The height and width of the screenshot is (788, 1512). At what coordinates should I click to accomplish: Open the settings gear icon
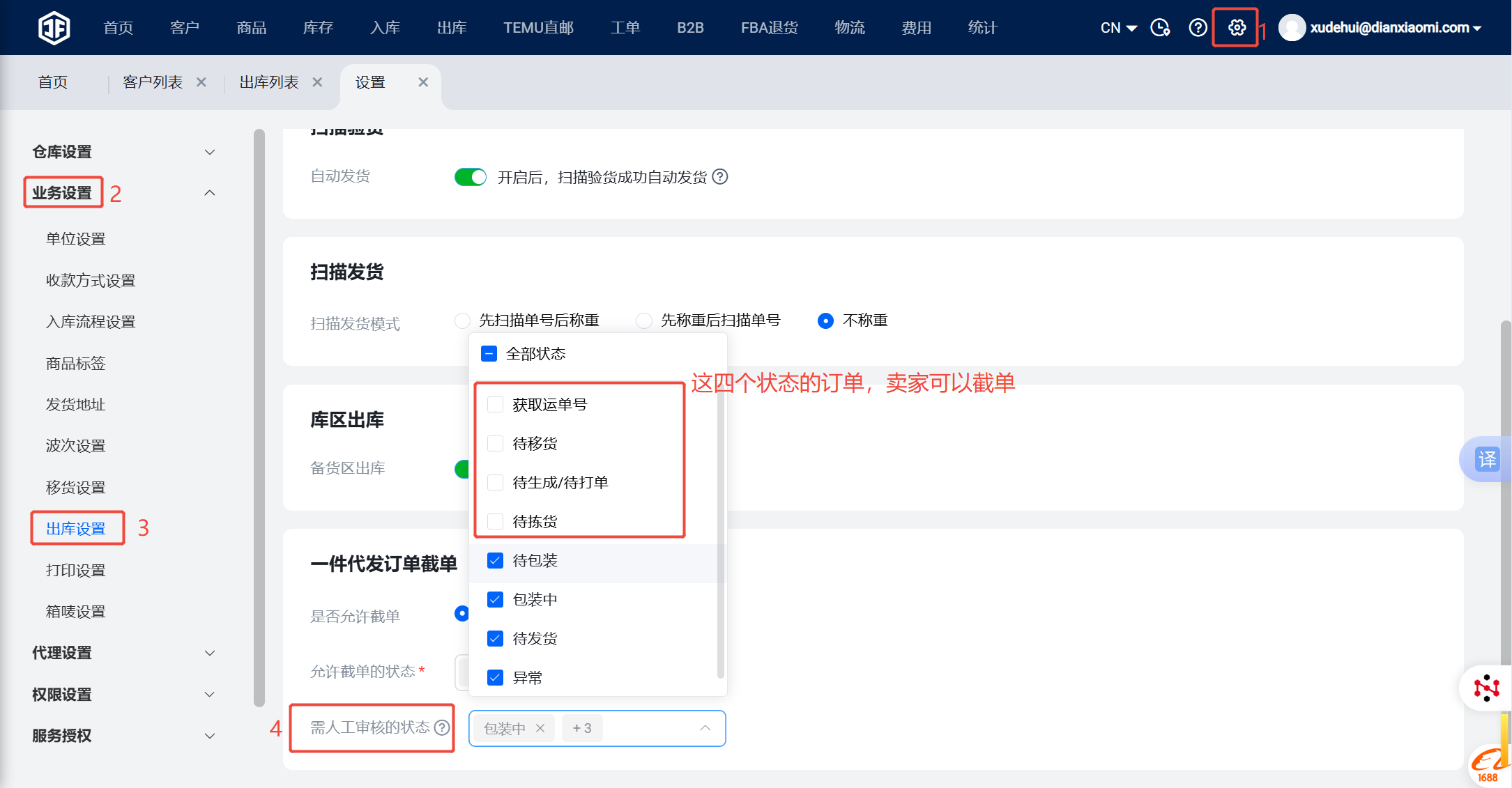(x=1237, y=27)
